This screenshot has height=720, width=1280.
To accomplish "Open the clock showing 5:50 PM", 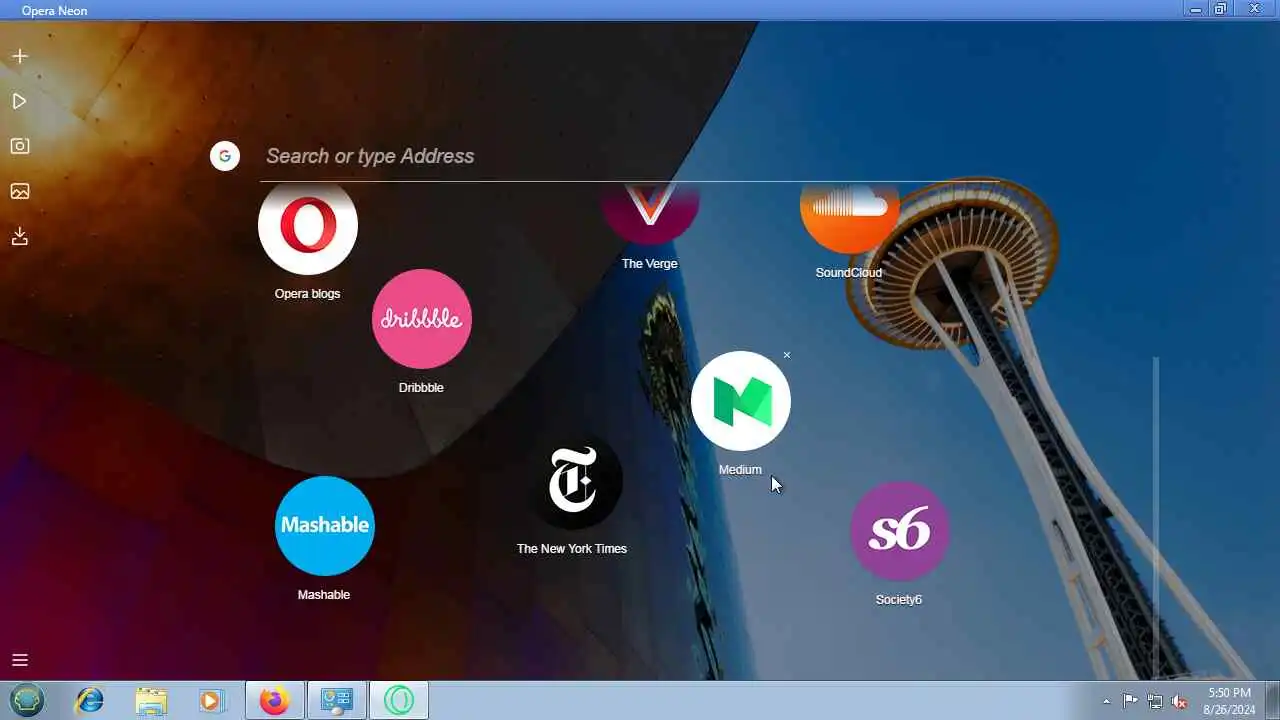I will click(1229, 700).
